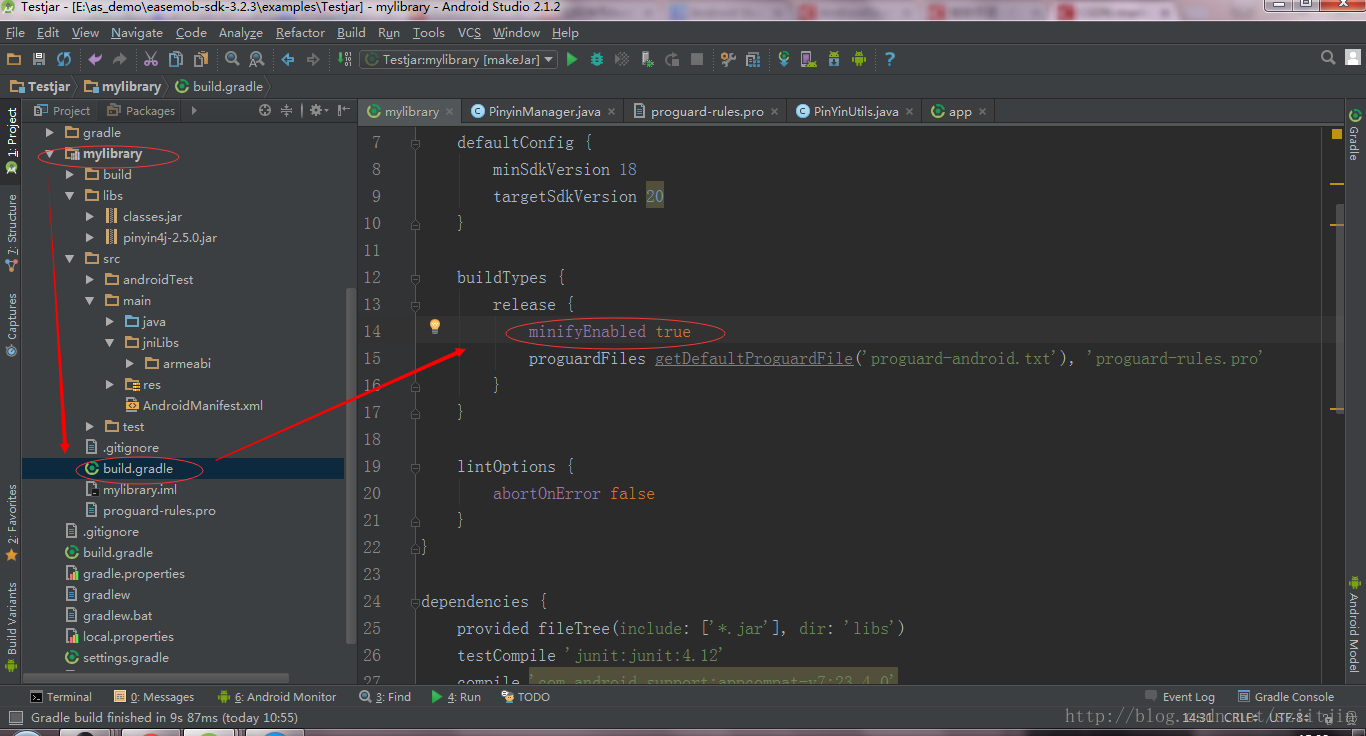Open the Project panel gear settings
The height and width of the screenshot is (736, 1366).
click(x=317, y=111)
